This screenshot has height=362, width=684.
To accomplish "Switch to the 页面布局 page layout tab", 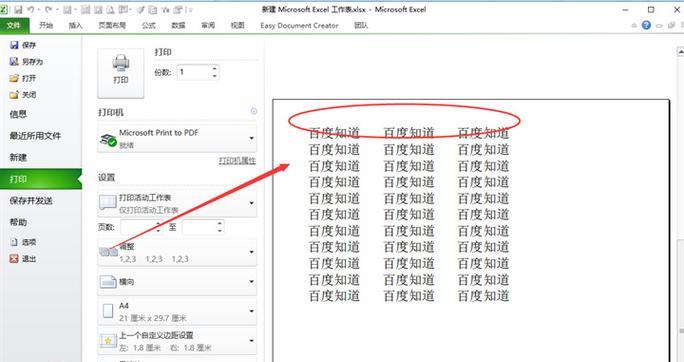I will click(x=112, y=25).
